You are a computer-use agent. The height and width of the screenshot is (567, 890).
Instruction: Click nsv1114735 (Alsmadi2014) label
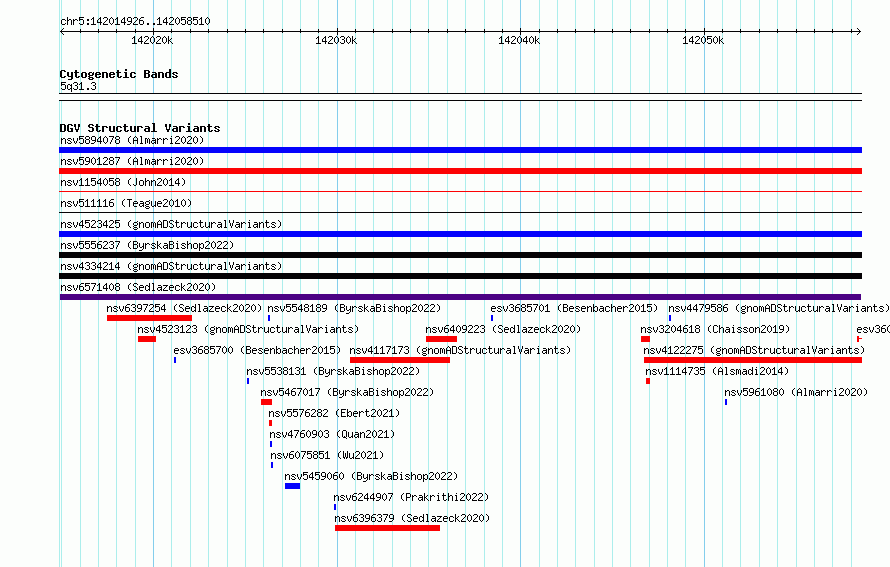pyautogui.click(x=717, y=371)
